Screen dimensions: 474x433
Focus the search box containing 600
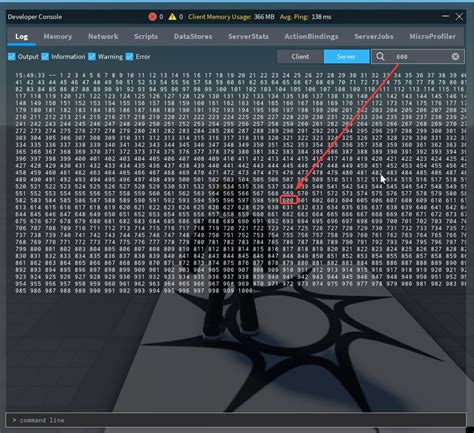pos(418,57)
